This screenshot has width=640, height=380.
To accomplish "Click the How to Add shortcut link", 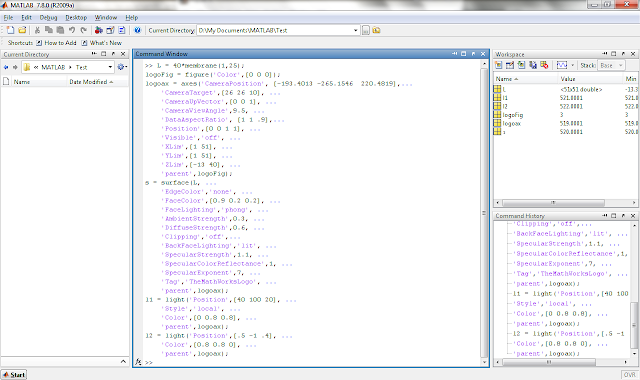I will (x=56, y=43).
